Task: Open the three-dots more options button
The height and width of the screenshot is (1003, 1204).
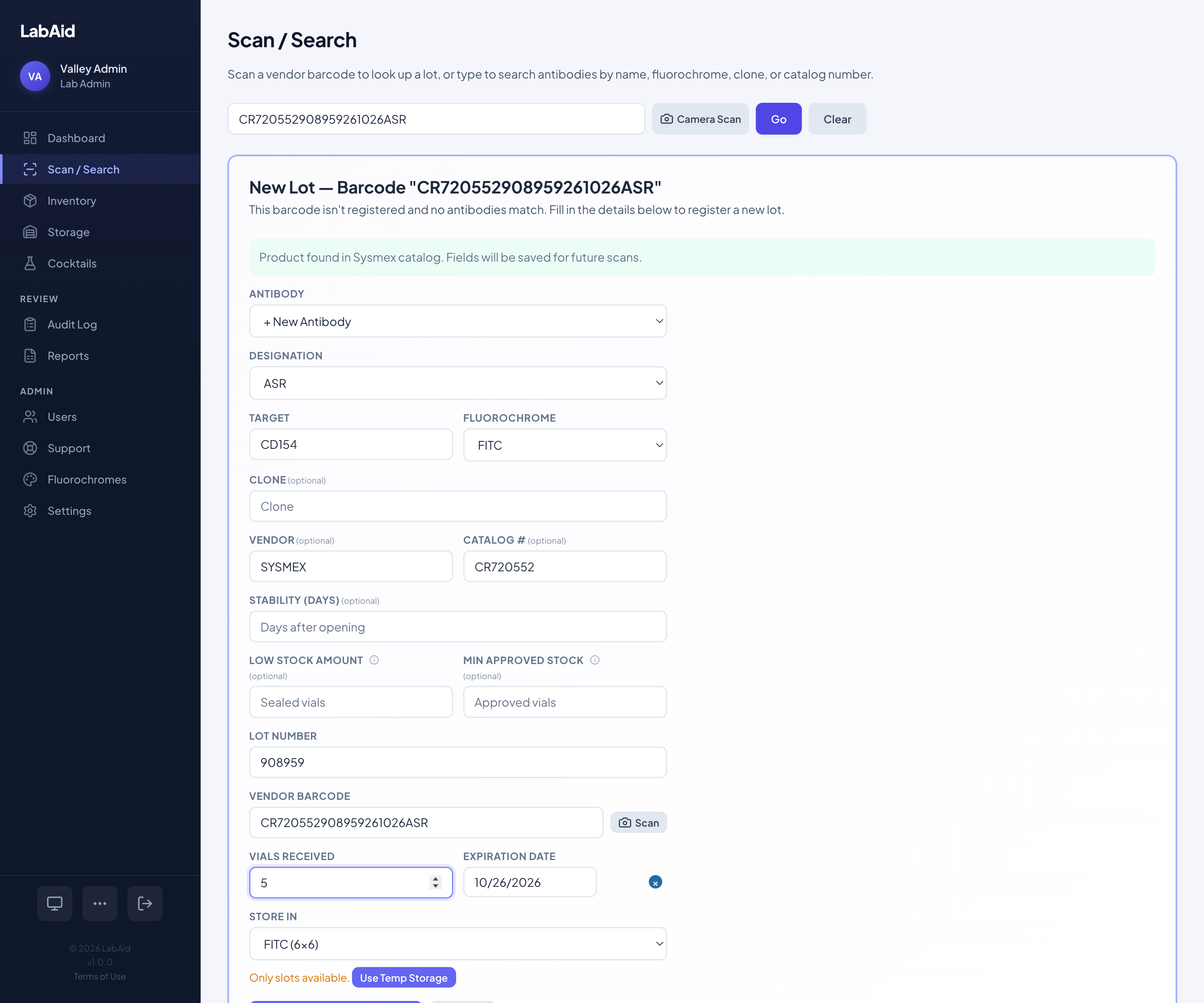Action: pyautogui.click(x=100, y=903)
